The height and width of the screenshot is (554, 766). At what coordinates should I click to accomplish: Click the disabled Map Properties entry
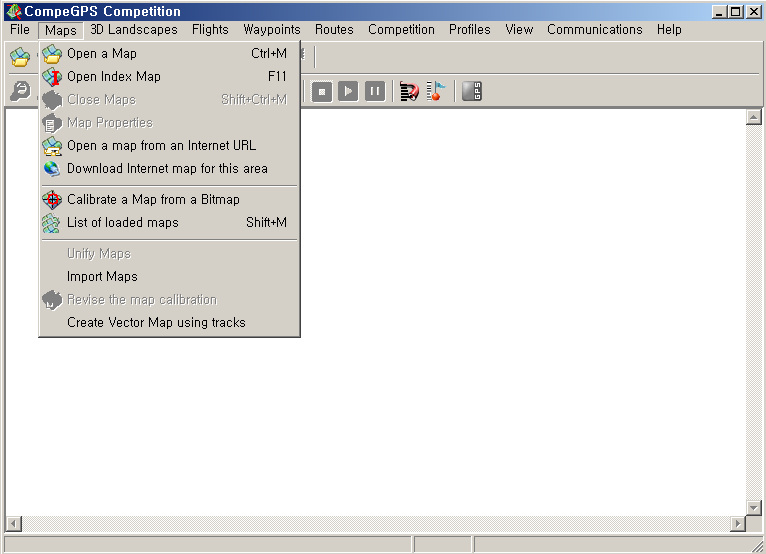170,122
